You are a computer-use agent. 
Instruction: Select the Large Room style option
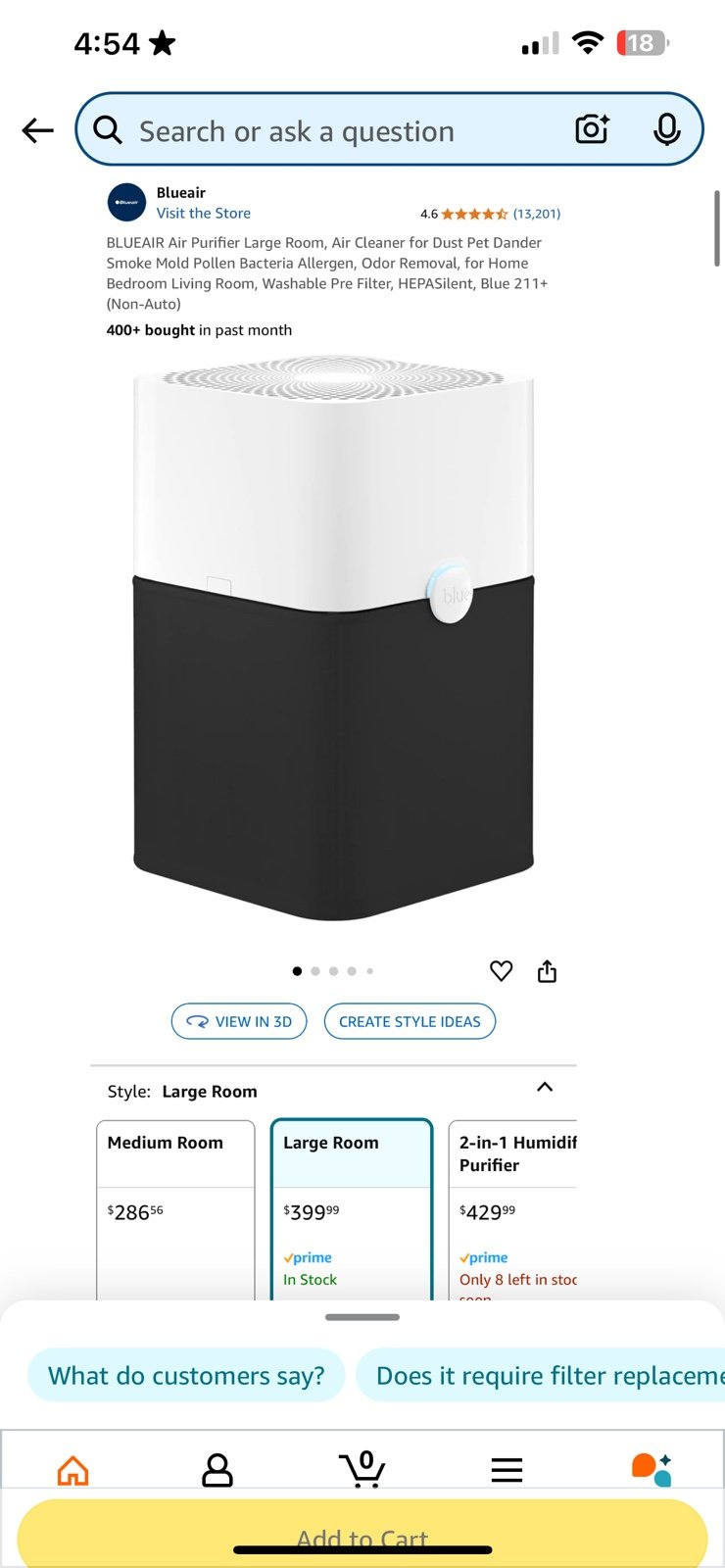[x=352, y=1210]
